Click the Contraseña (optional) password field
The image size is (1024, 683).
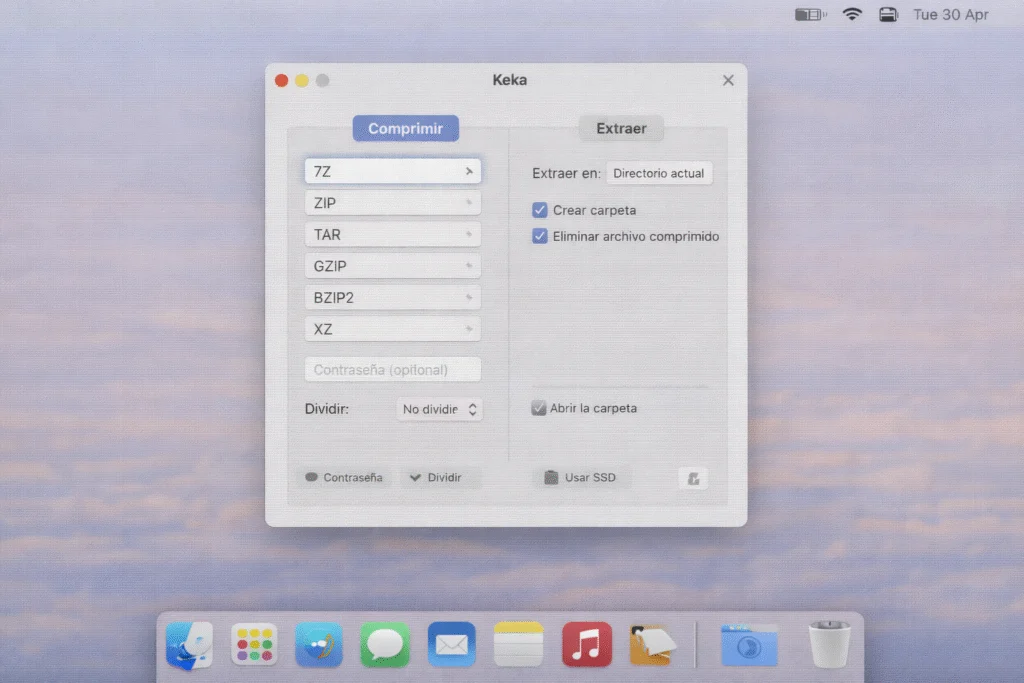(392, 370)
